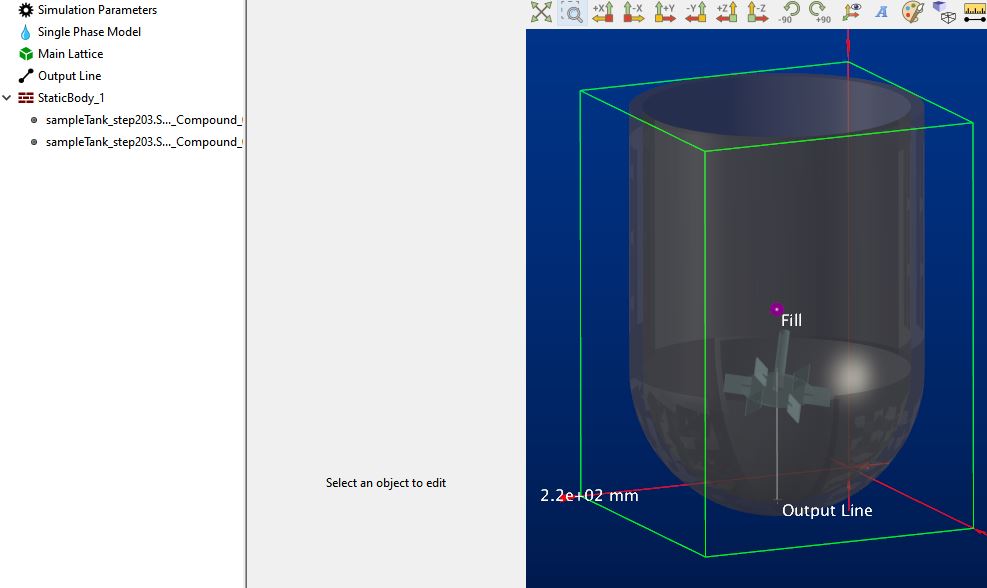Set the view along +X axis
The height and width of the screenshot is (588, 987).
(x=603, y=11)
